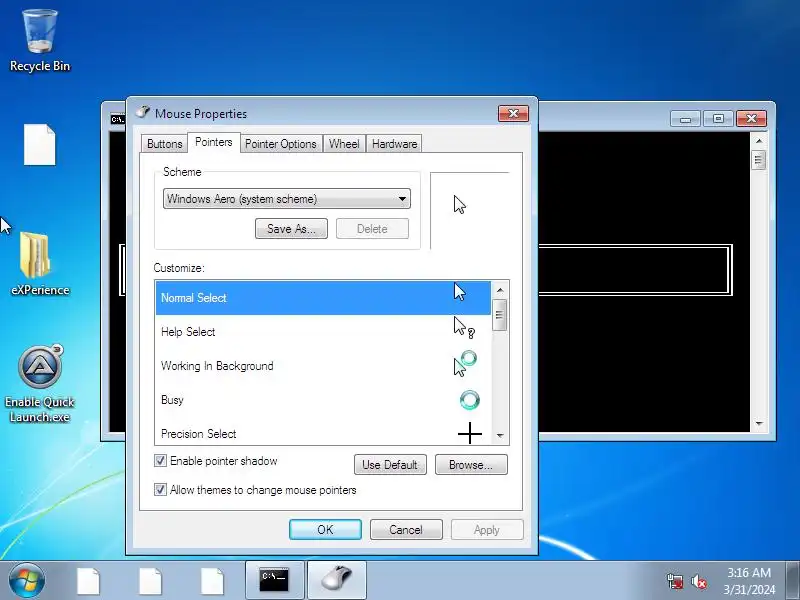The width and height of the screenshot is (800, 600).
Task: Confirm with the OK button
Action: coord(325,530)
